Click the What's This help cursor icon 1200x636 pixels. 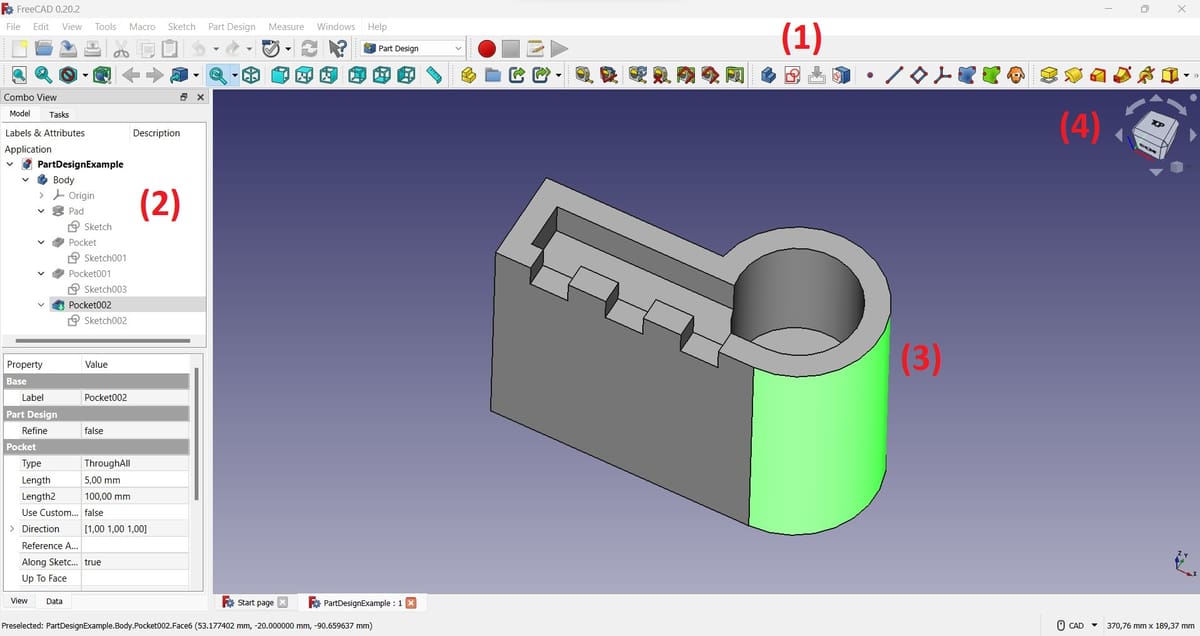[x=337, y=48]
